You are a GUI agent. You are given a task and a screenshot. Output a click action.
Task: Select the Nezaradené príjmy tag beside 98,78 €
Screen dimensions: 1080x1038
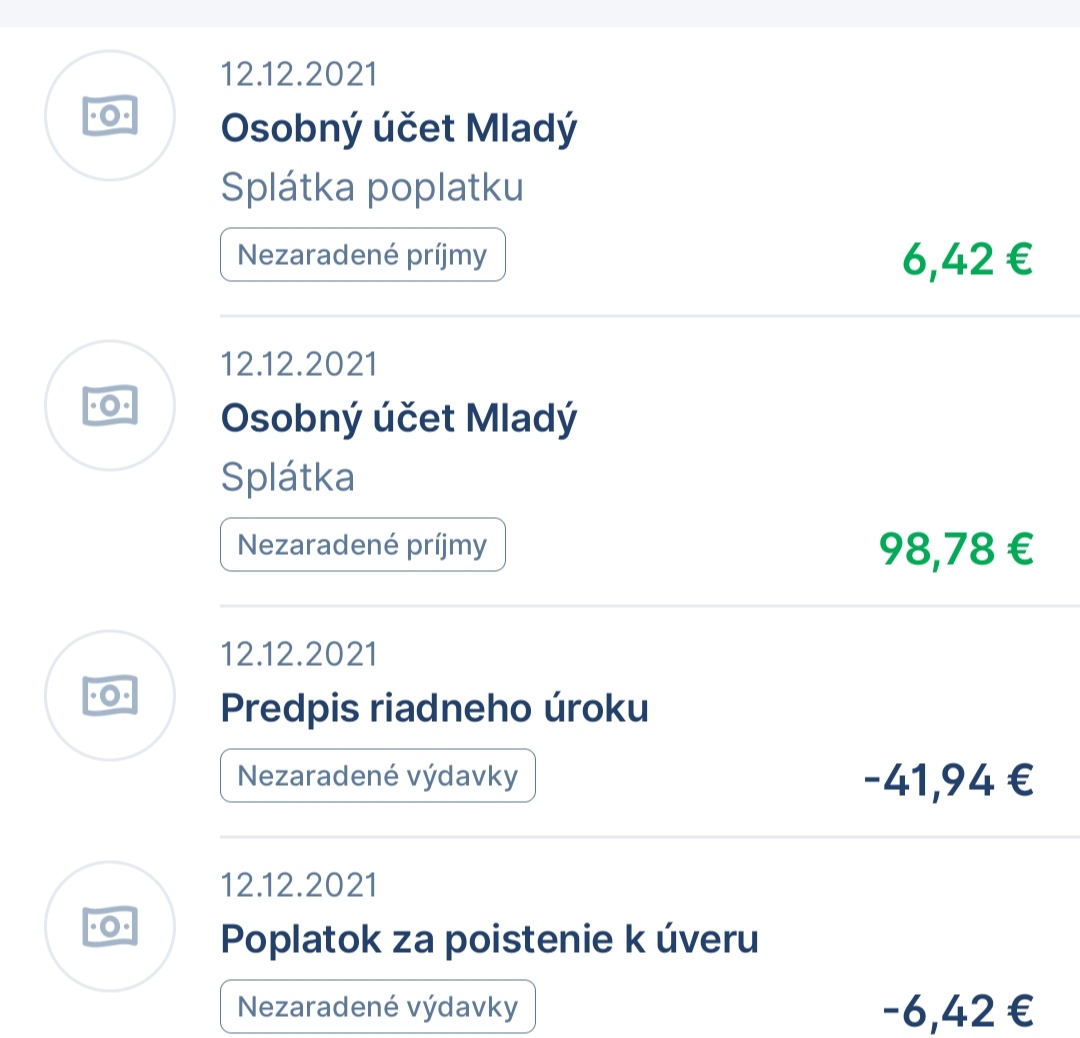tap(362, 545)
